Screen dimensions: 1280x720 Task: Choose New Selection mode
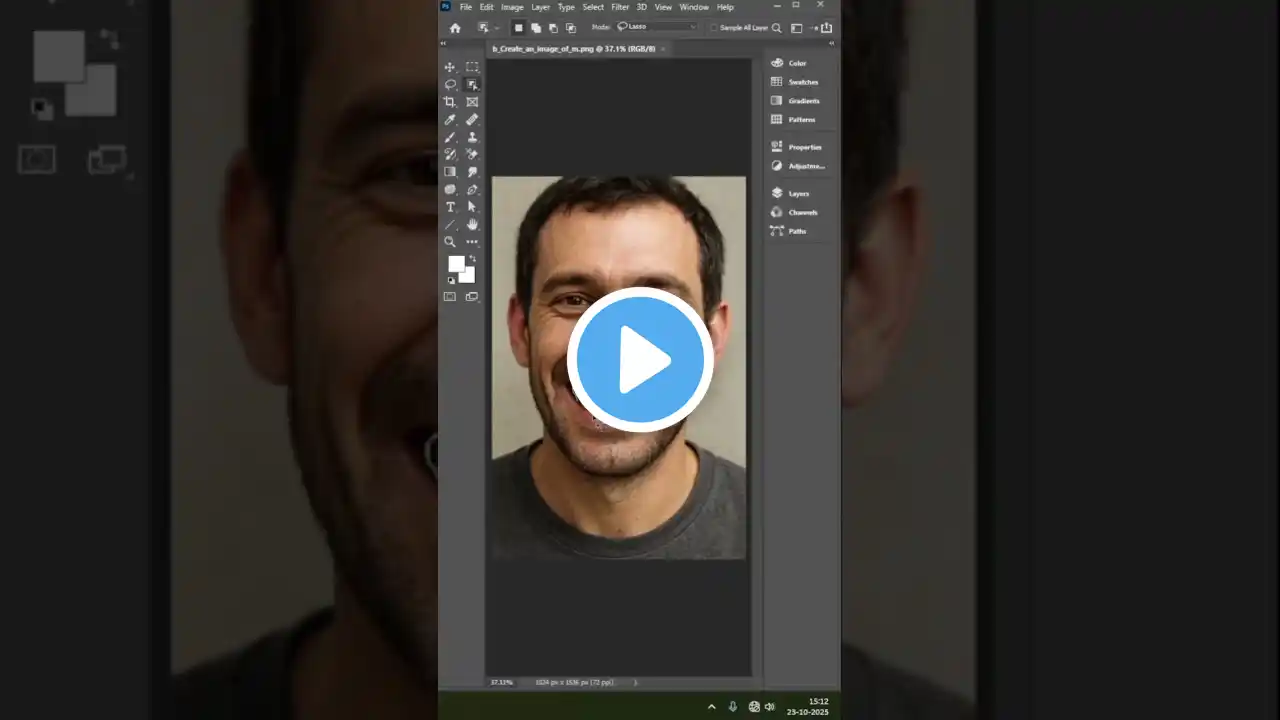click(x=518, y=28)
